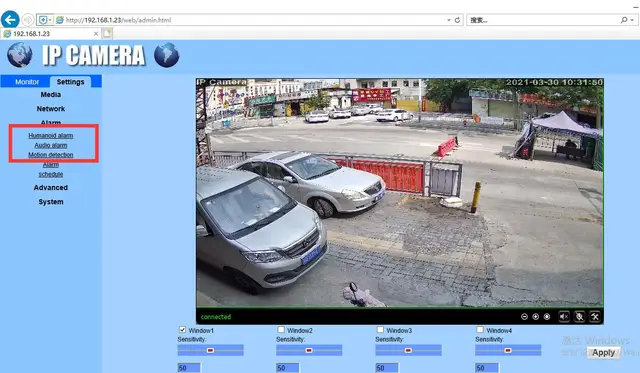
Task: Enable the Window3 checkbox
Action: point(380,330)
